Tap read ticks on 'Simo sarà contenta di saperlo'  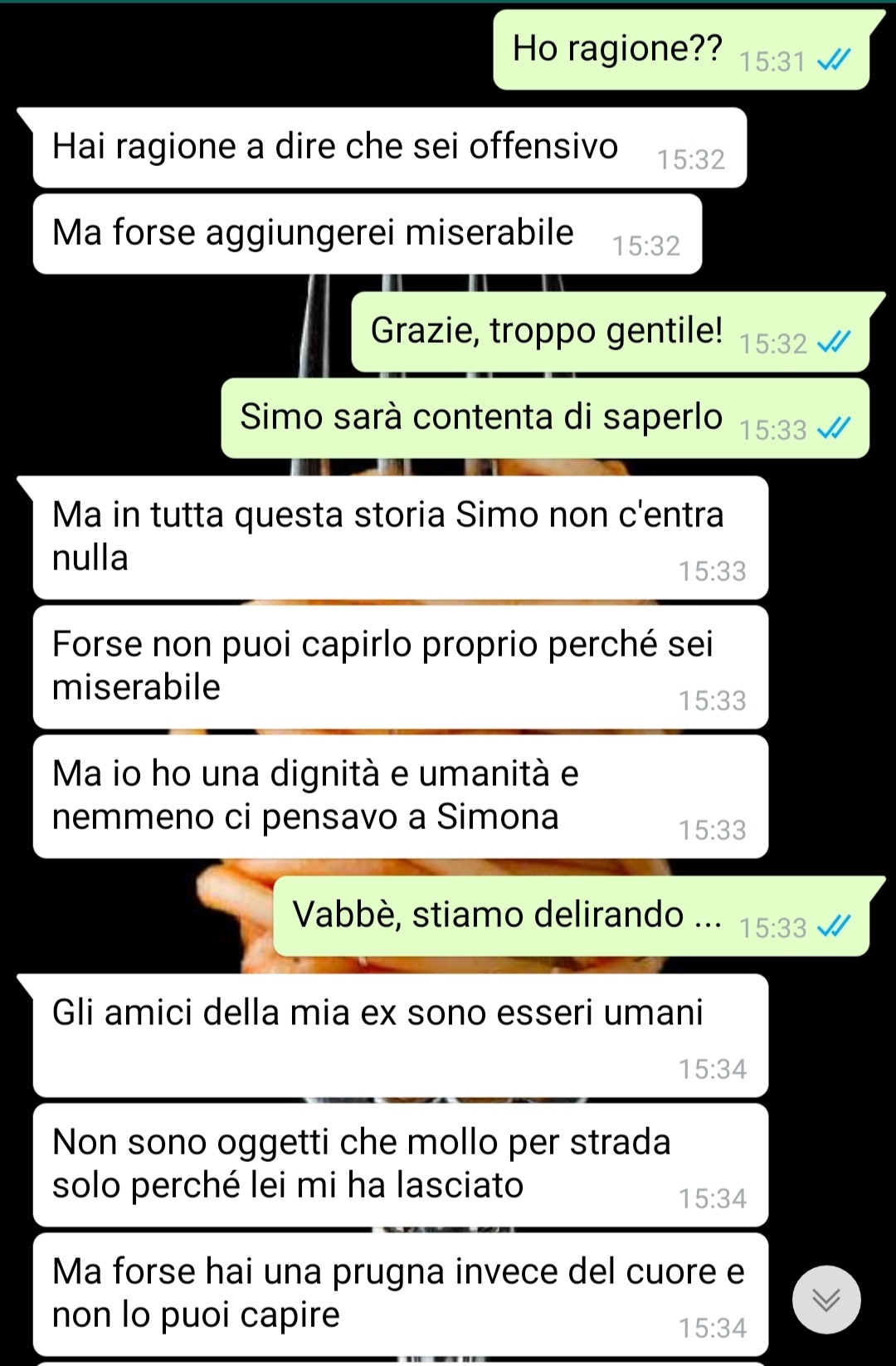pyautogui.click(x=834, y=429)
